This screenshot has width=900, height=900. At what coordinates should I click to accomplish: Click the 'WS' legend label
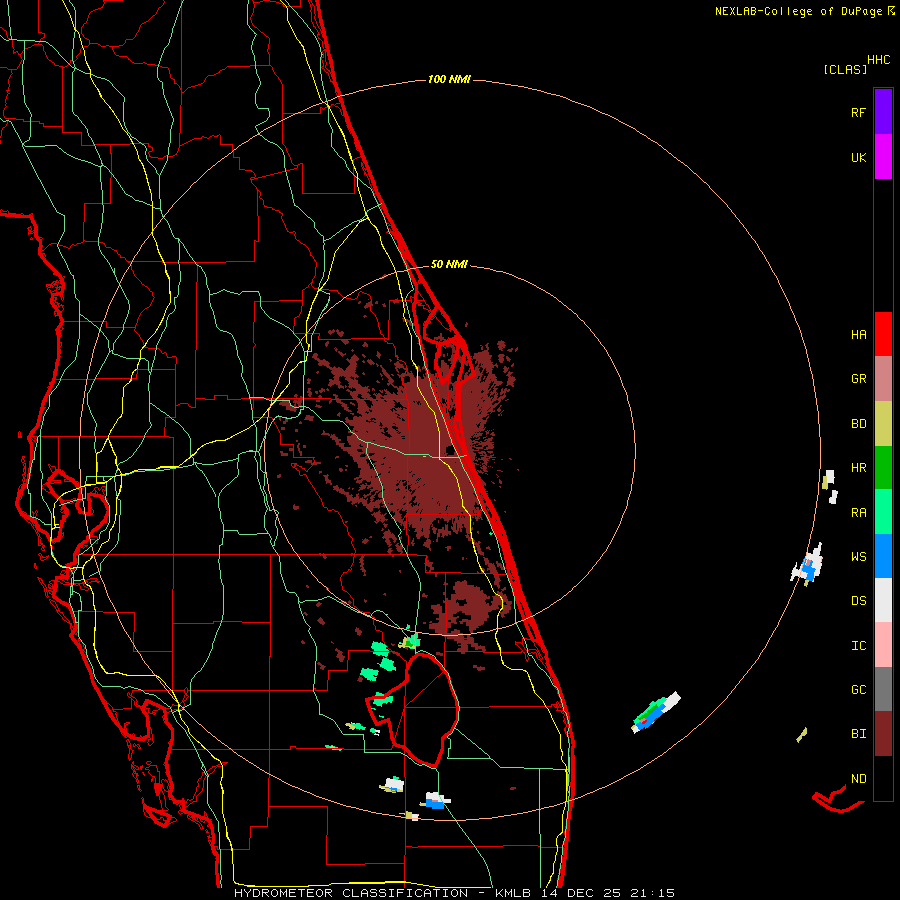(858, 556)
